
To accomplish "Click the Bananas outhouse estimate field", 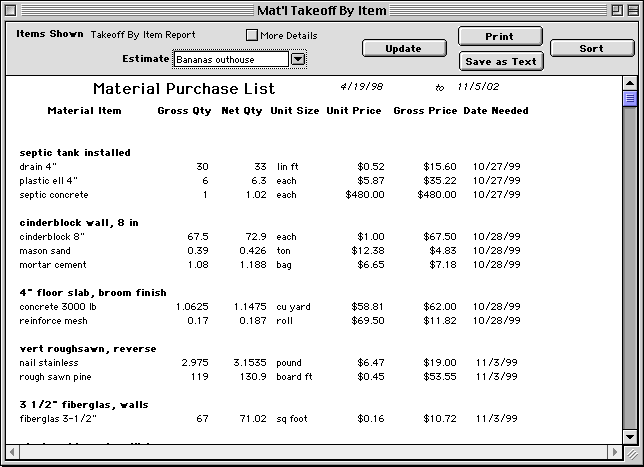I will (x=231, y=59).
